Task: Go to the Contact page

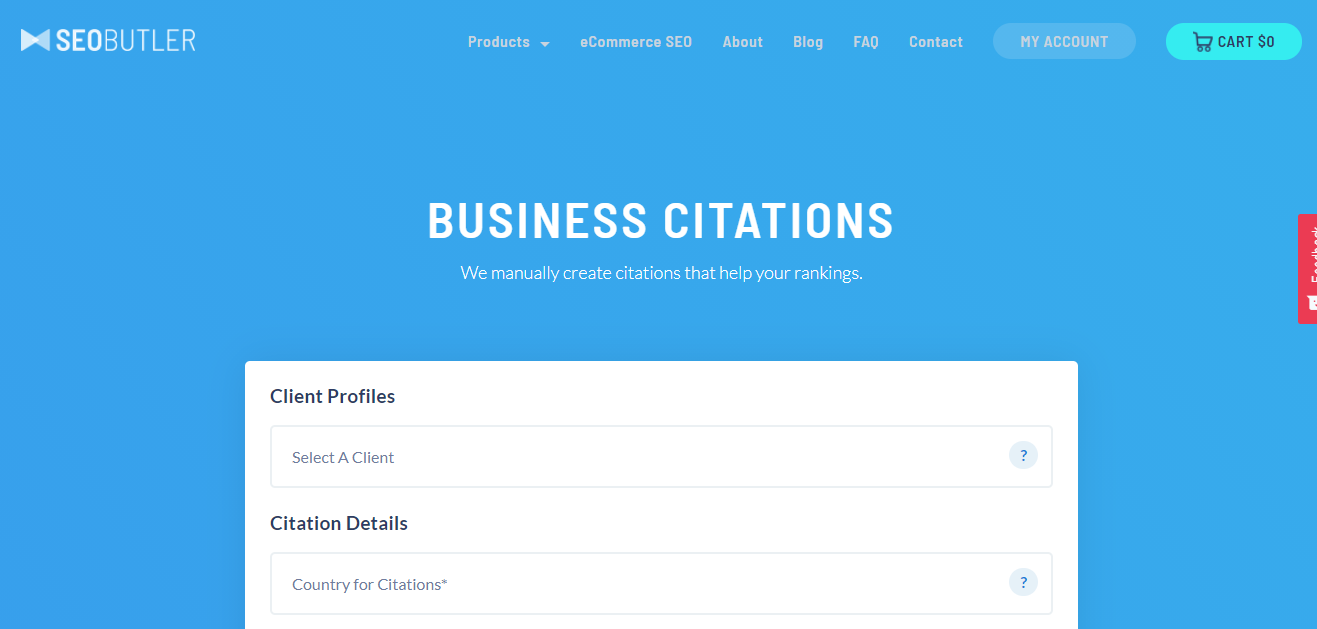Action: 935,42
